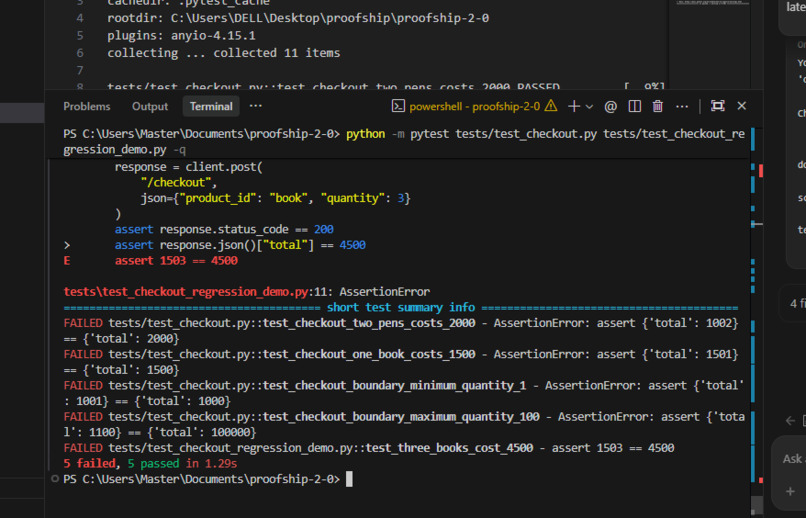Viewport: 806px width, 518px height.
Task: Click editor line number 7
Action: 80,70
